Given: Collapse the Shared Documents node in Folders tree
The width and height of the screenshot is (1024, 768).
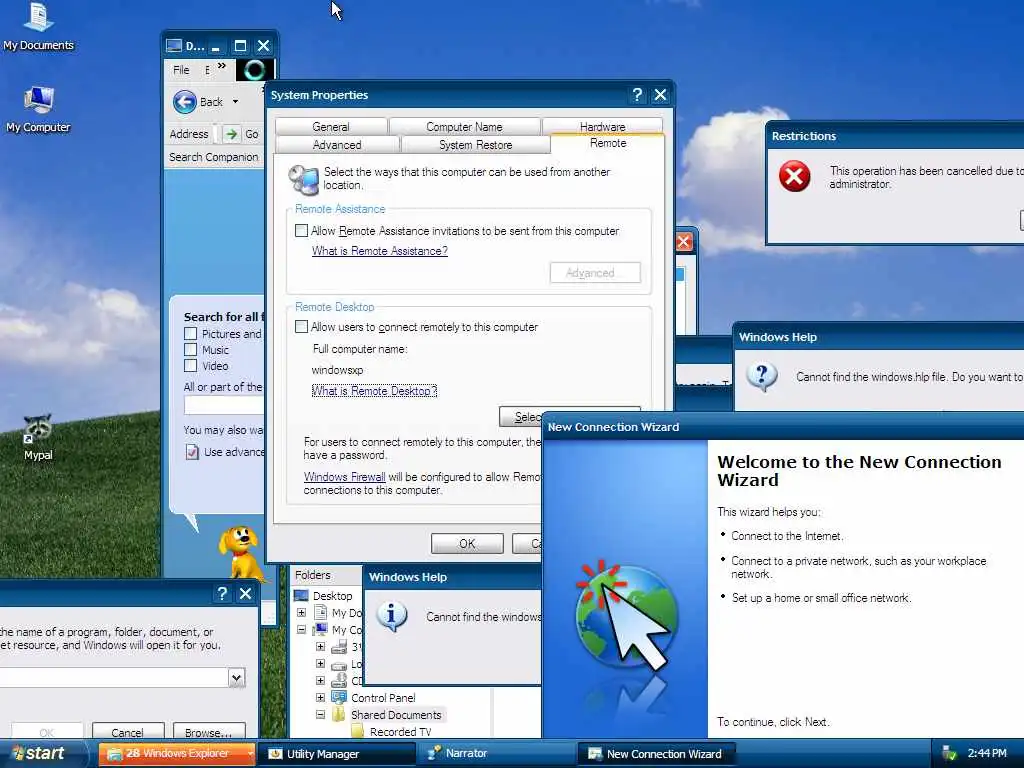Looking at the screenshot, I should [320, 714].
